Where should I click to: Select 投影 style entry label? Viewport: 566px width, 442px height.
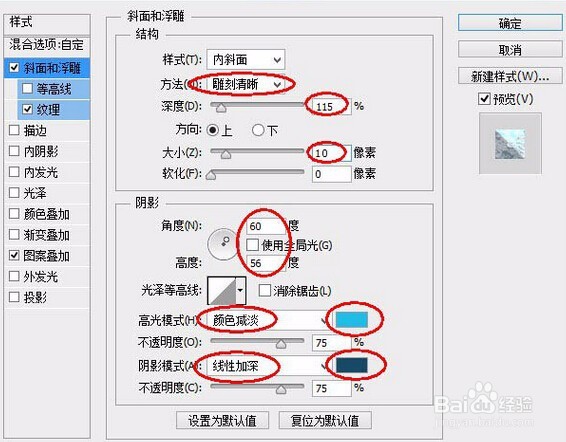pyautogui.click(x=35, y=298)
